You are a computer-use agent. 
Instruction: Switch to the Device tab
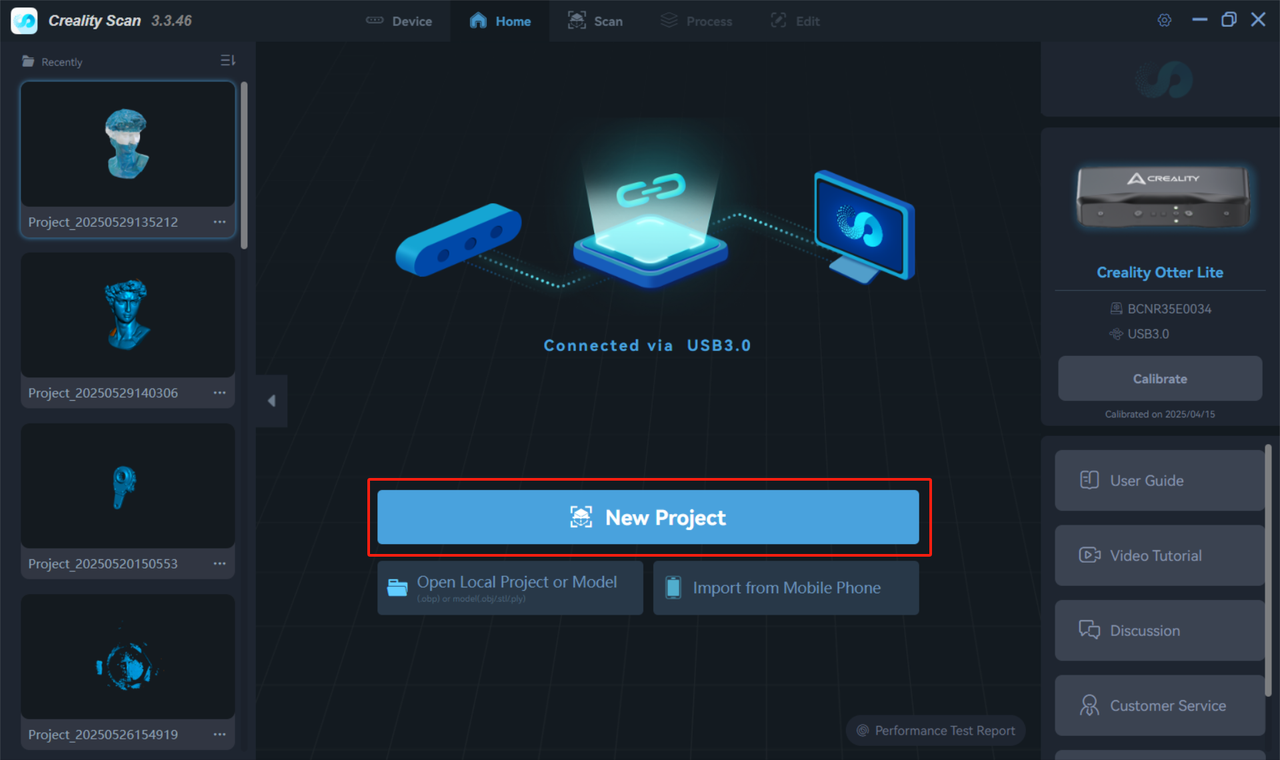tap(399, 21)
